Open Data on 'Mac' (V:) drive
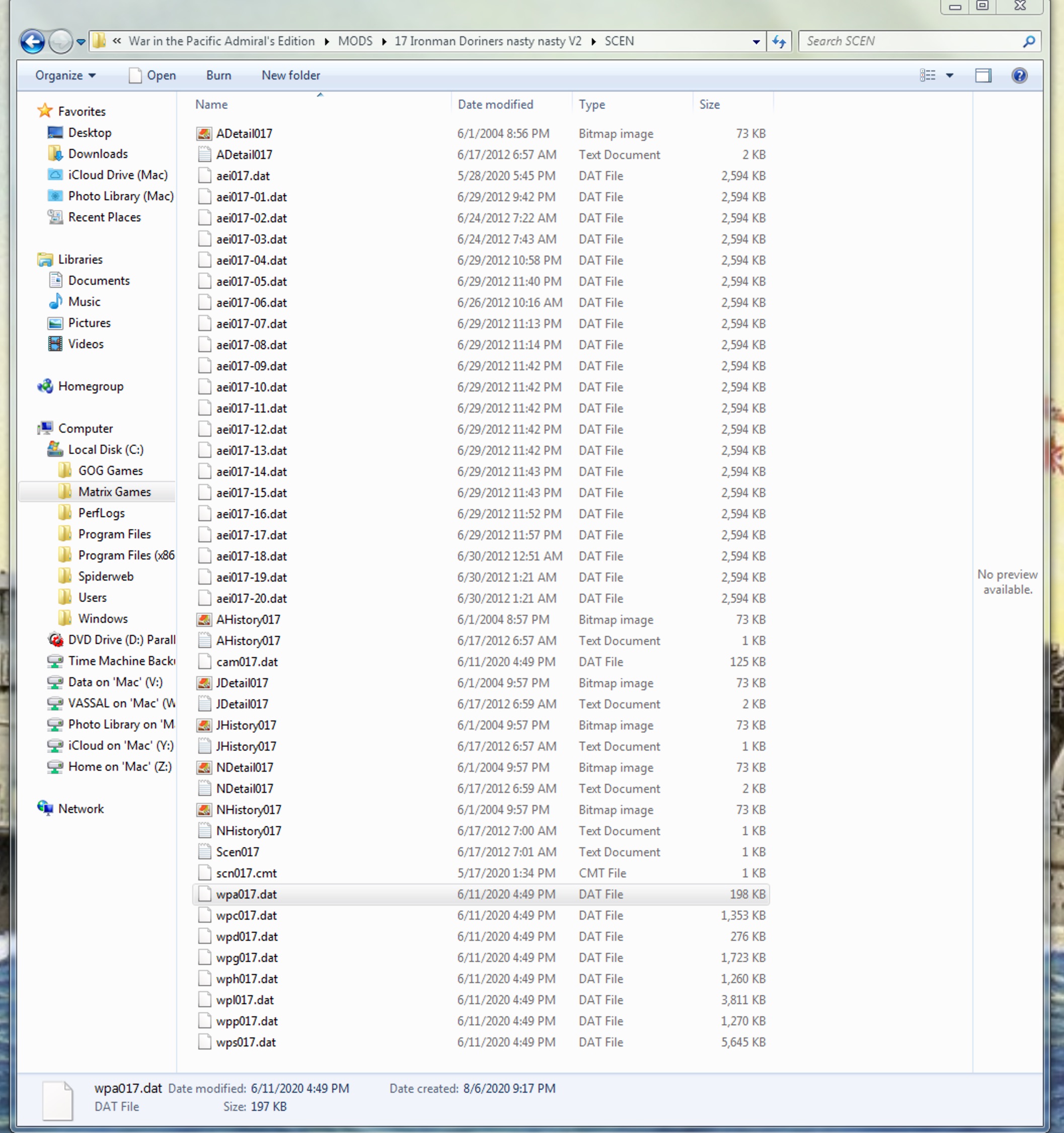Image resolution: width=1064 pixels, height=1133 pixels. pyautogui.click(x=115, y=682)
